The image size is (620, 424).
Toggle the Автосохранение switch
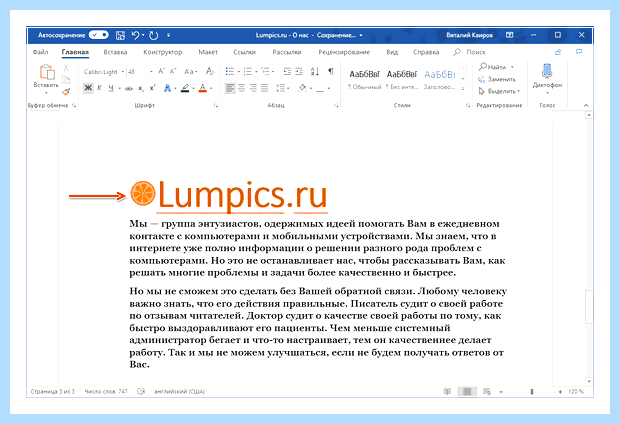(98, 35)
